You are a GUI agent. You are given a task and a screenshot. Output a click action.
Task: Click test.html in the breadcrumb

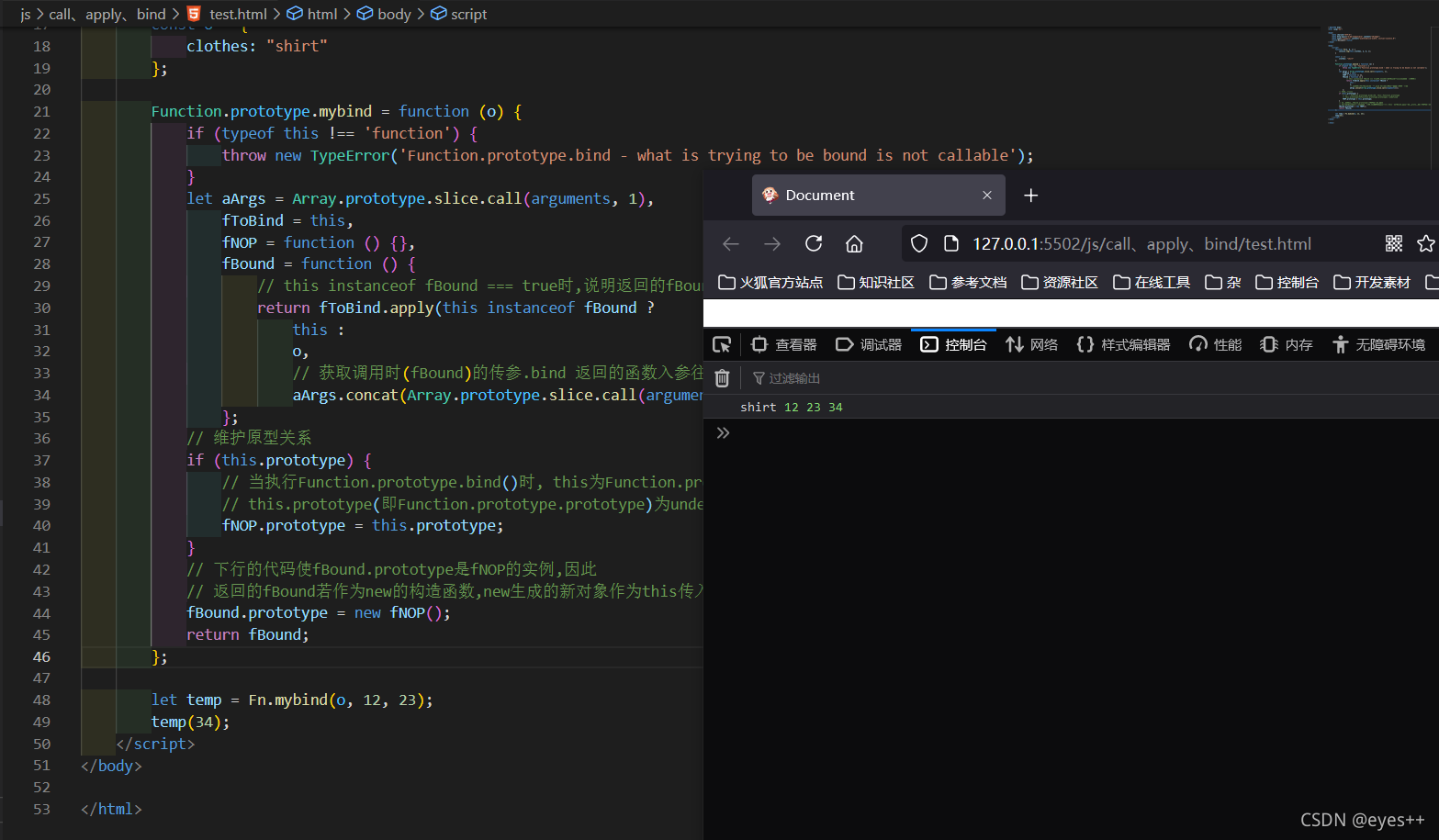pos(228,14)
